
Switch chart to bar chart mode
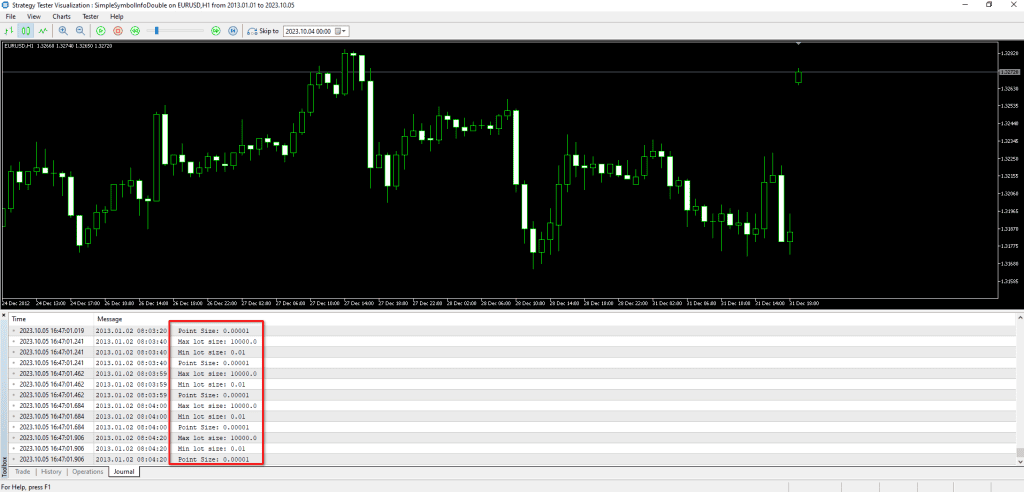[x=9, y=30]
